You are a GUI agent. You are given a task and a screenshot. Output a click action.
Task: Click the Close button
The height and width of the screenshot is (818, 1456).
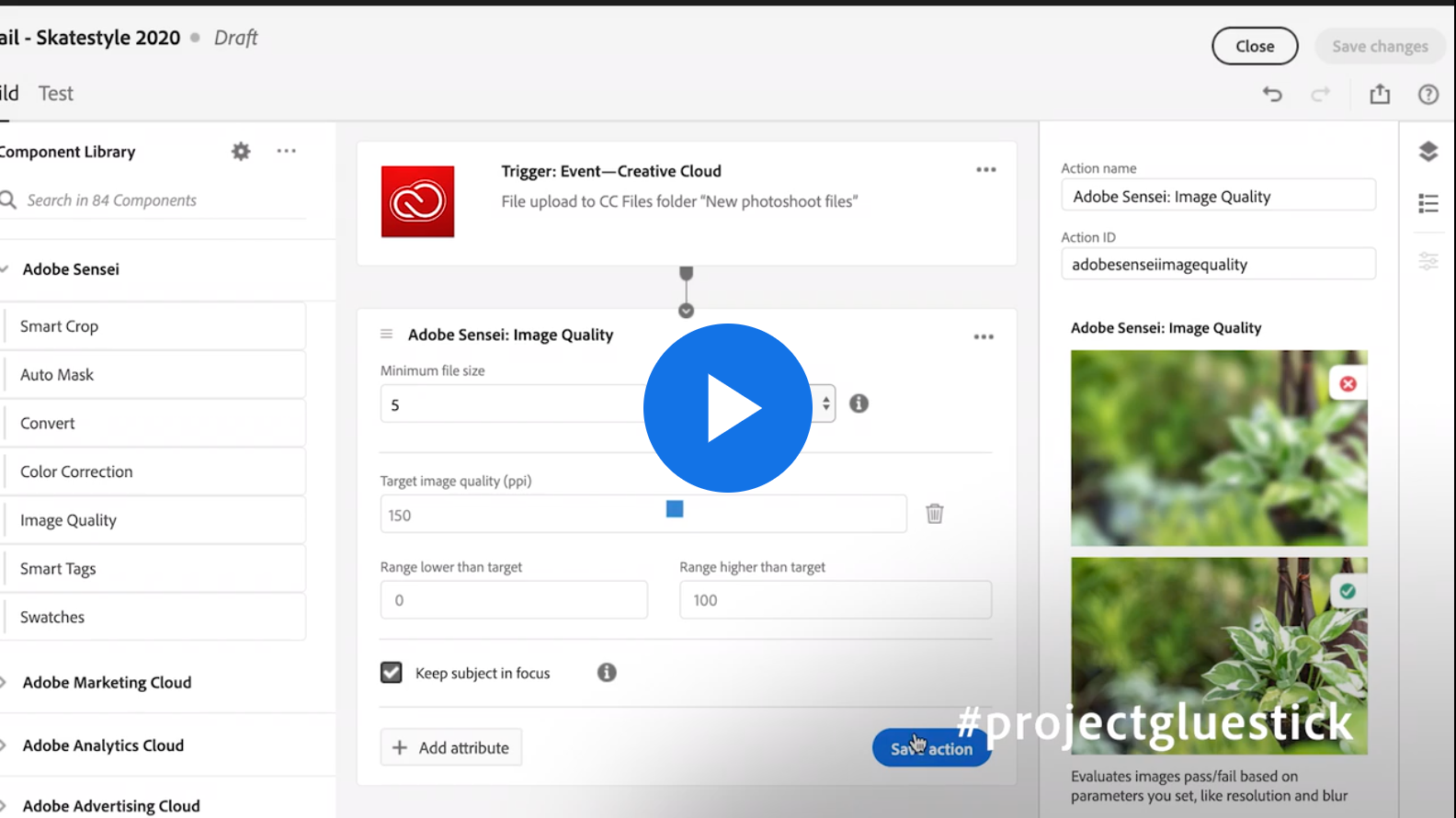click(1255, 46)
